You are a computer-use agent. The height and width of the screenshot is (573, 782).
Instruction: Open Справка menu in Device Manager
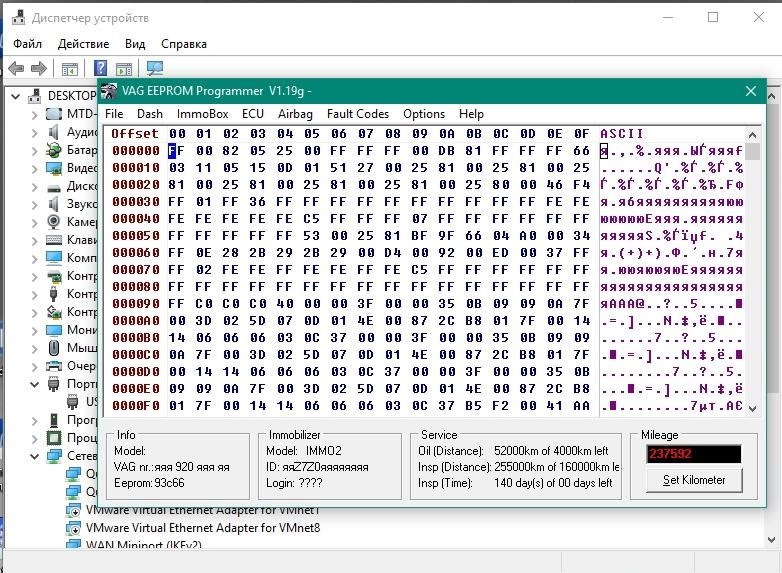184,44
